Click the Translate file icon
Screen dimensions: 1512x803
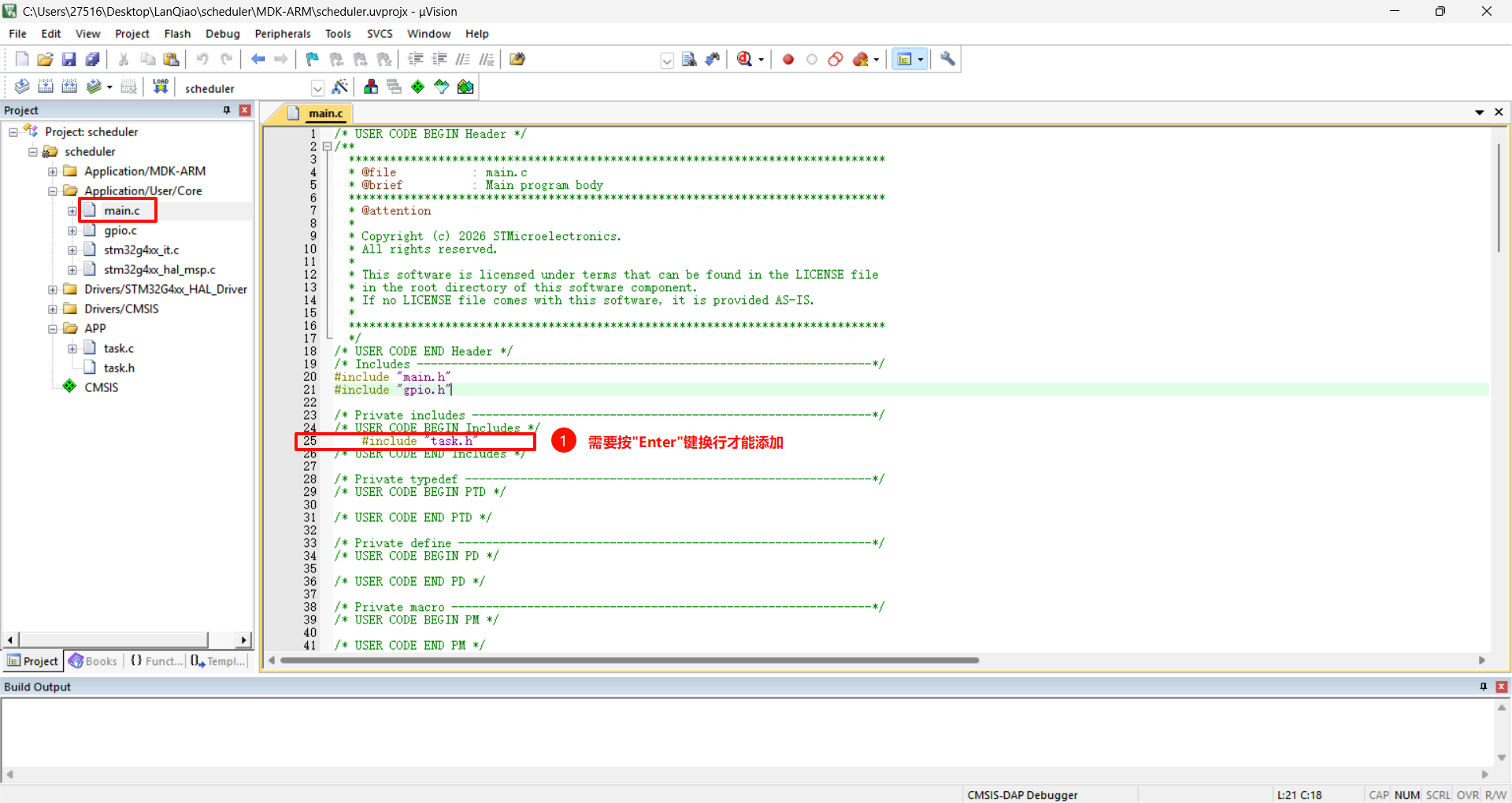coord(22,87)
